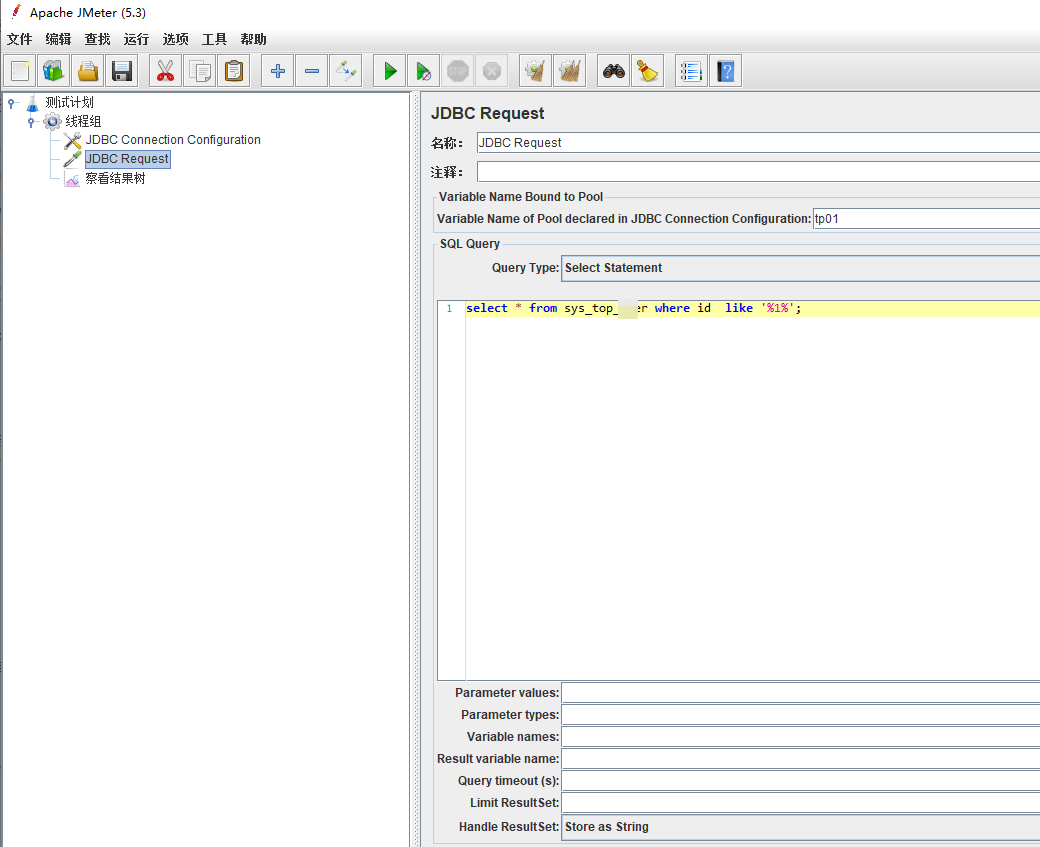Expand all nodes with plus icon

(x=277, y=71)
